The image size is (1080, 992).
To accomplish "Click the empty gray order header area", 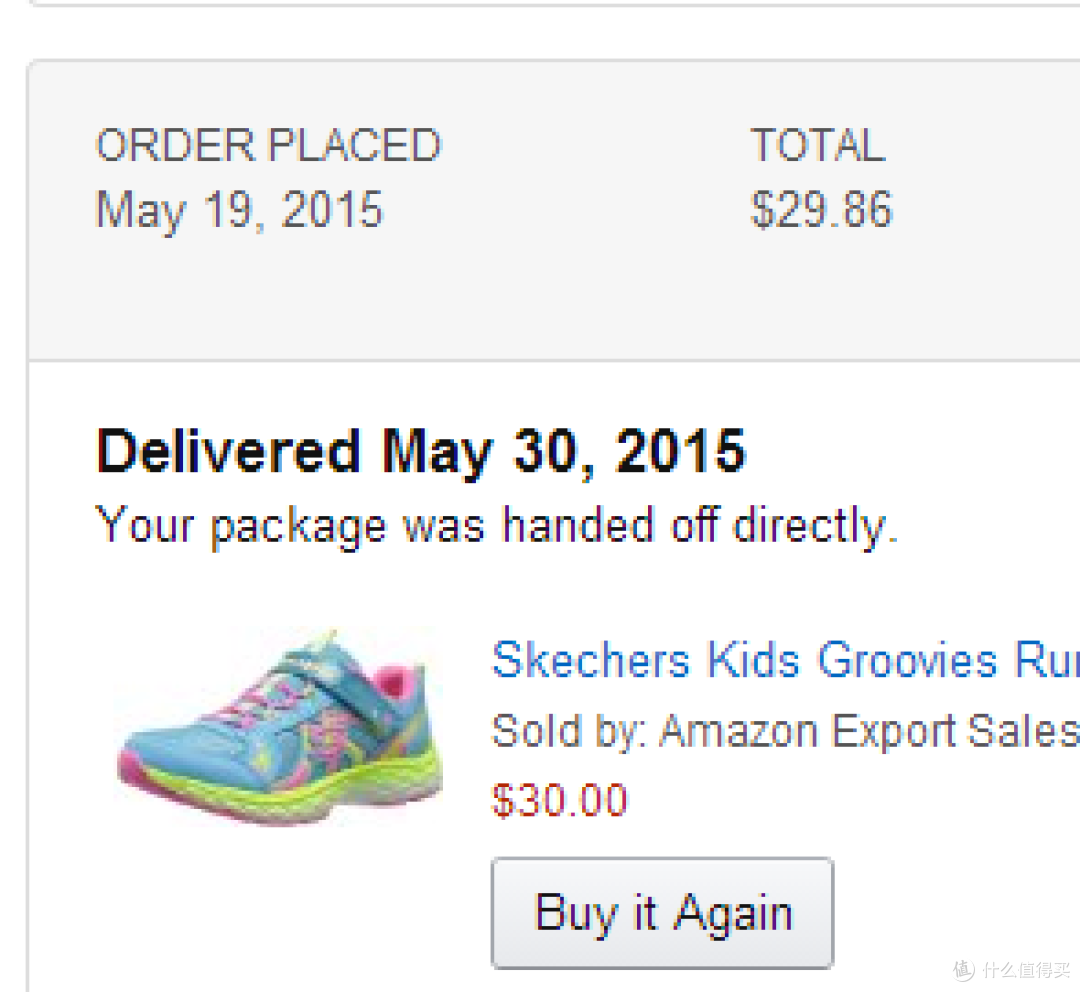I will tap(551, 296).
